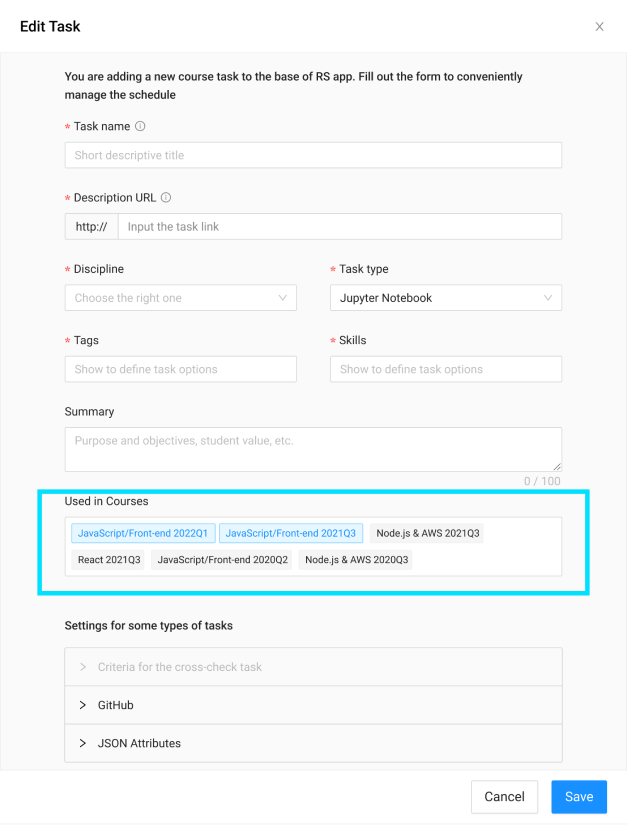
Task: Focus the Summary text area
Action: tap(313, 449)
